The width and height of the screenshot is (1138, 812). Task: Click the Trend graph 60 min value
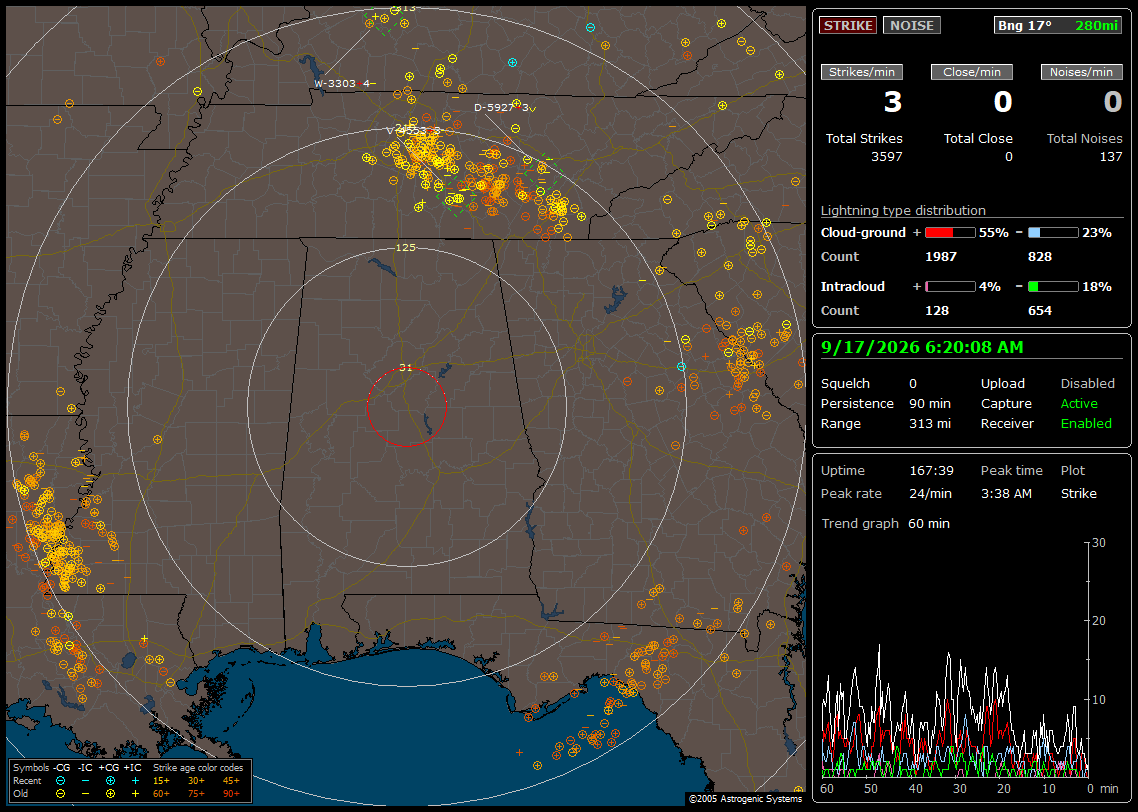(929, 523)
